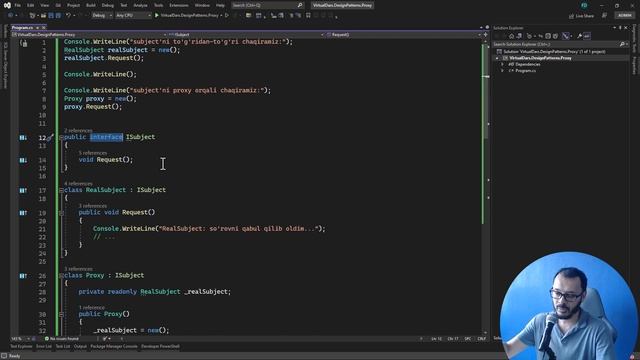Select Program.cs in Solution Explorer
This screenshot has height=360, width=640.
tap(525, 71)
